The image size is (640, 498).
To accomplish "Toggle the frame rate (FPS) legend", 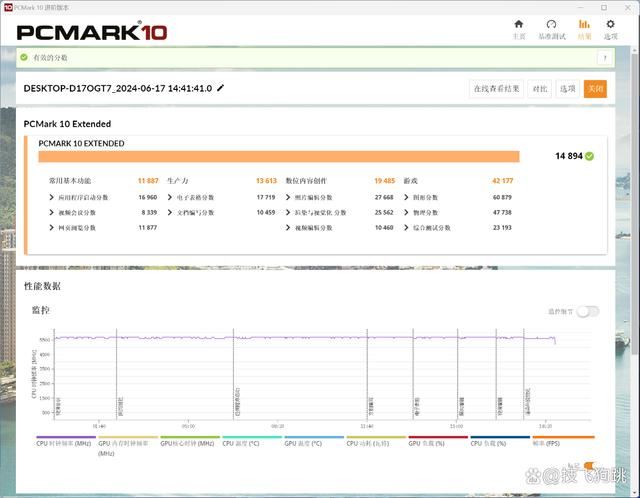I will 563,442.
